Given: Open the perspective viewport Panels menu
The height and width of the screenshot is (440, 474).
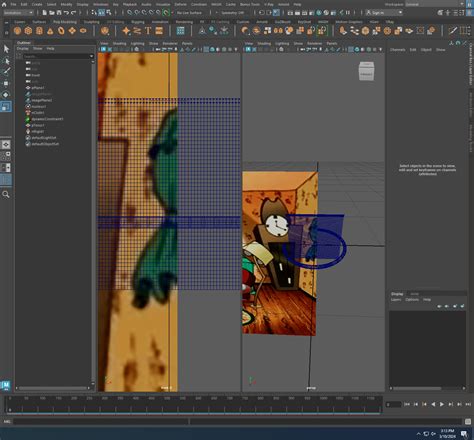Looking at the screenshot, I should [x=332, y=44].
